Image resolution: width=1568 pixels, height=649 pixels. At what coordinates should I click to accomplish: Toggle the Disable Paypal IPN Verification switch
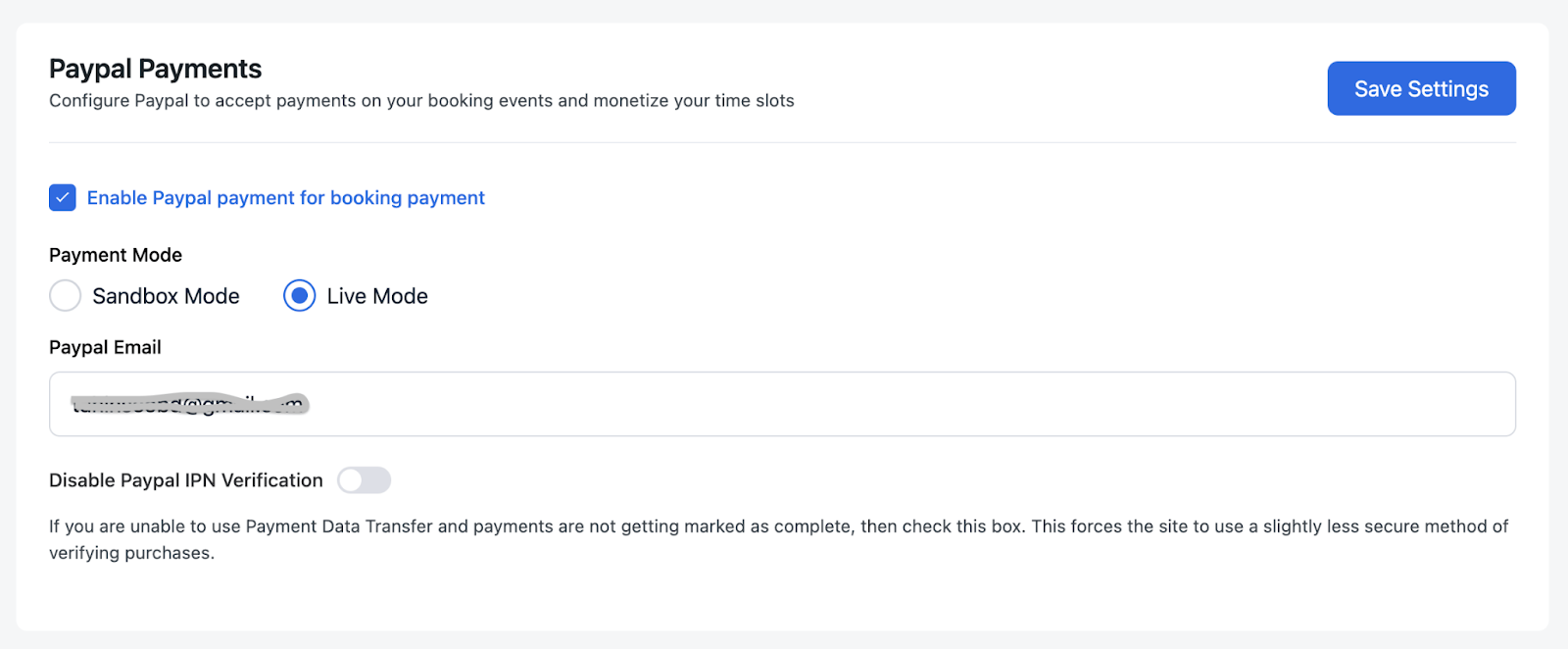[364, 480]
